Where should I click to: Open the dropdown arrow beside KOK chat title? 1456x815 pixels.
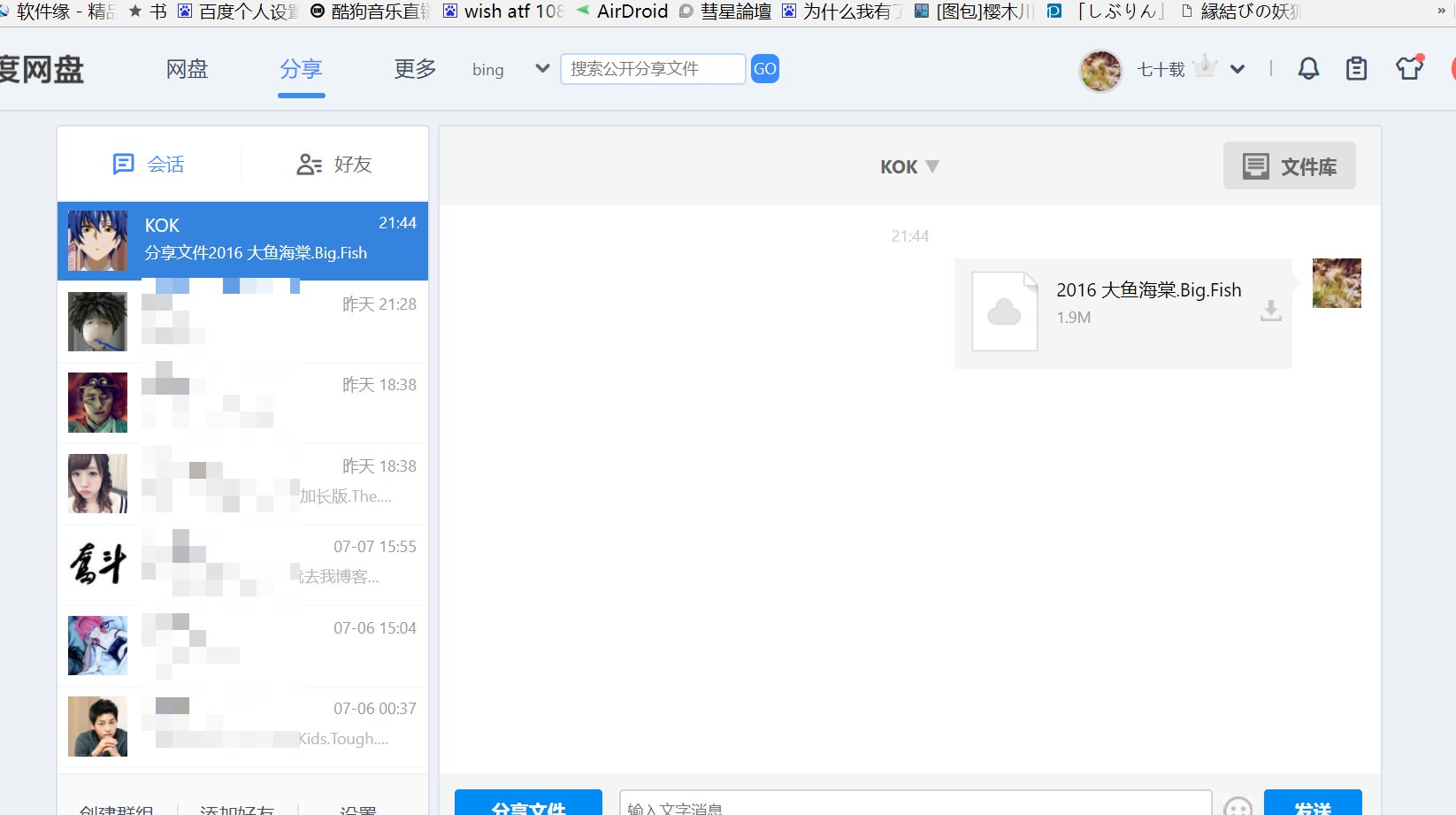932,166
